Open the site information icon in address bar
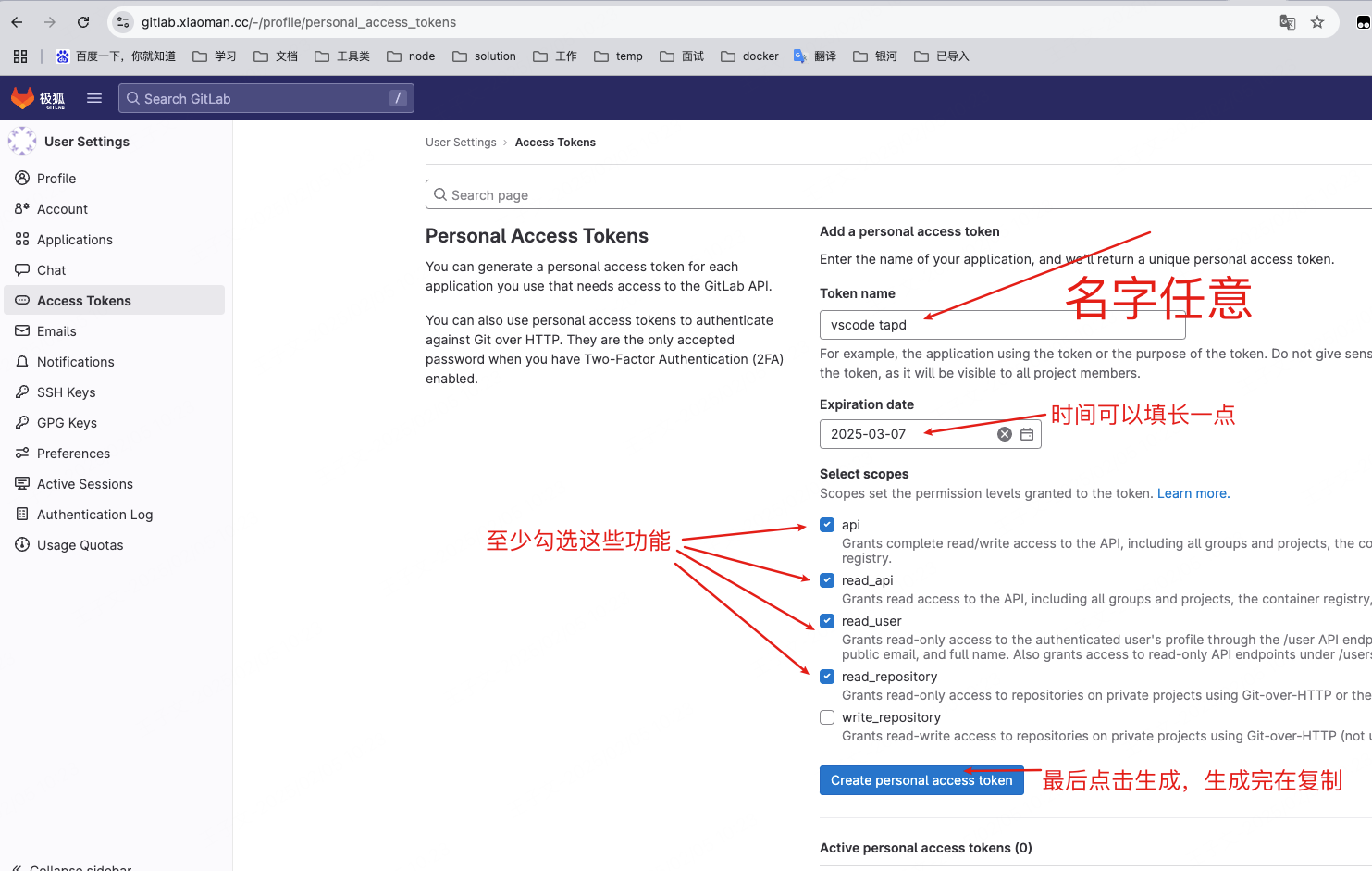 tap(123, 22)
